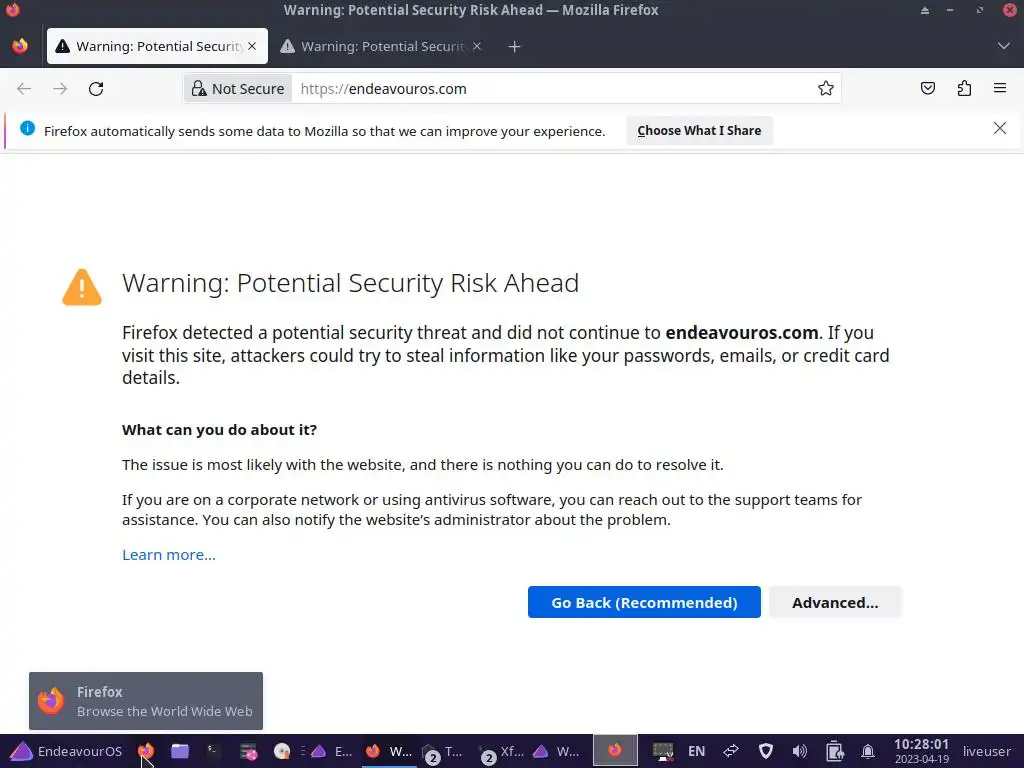Go back to the previous page

click(x=24, y=89)
